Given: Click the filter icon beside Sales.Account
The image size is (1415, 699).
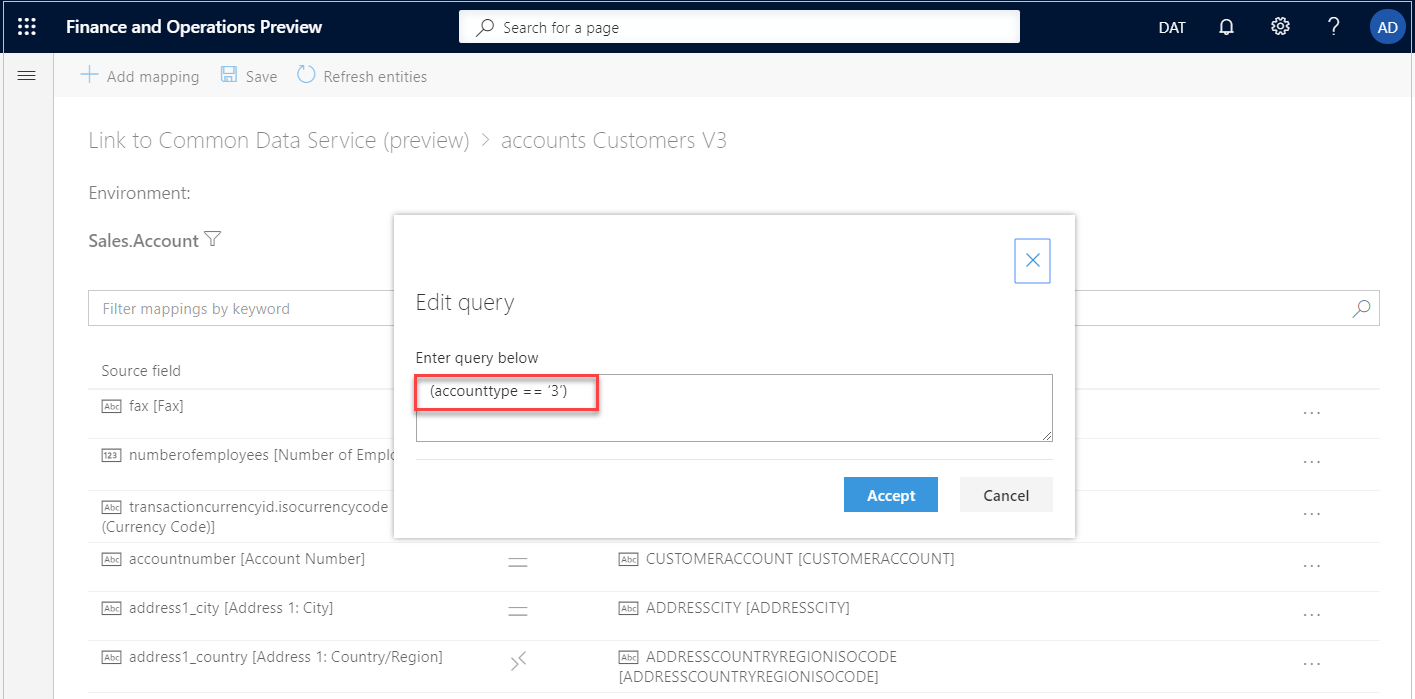Looking at the screenshot, I should coord(212,240).
